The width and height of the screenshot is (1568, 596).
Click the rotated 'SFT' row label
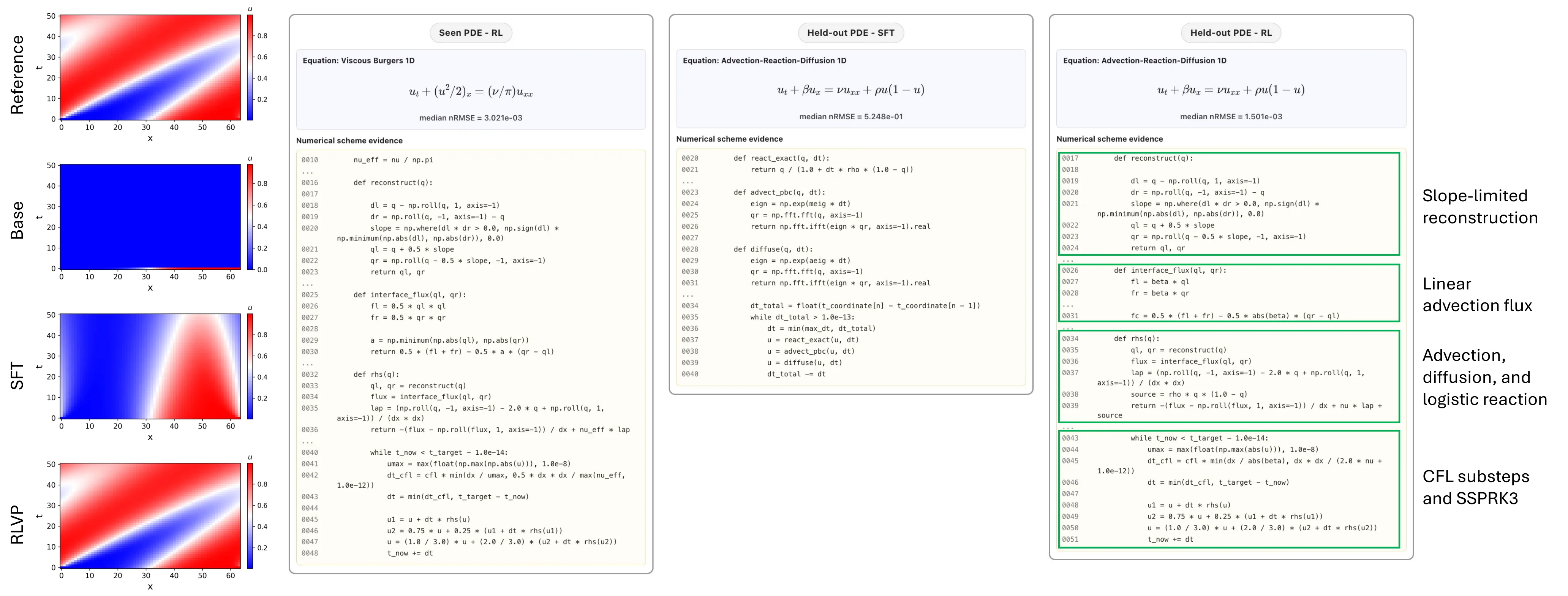pyautogui.click(x=17, y=376)
